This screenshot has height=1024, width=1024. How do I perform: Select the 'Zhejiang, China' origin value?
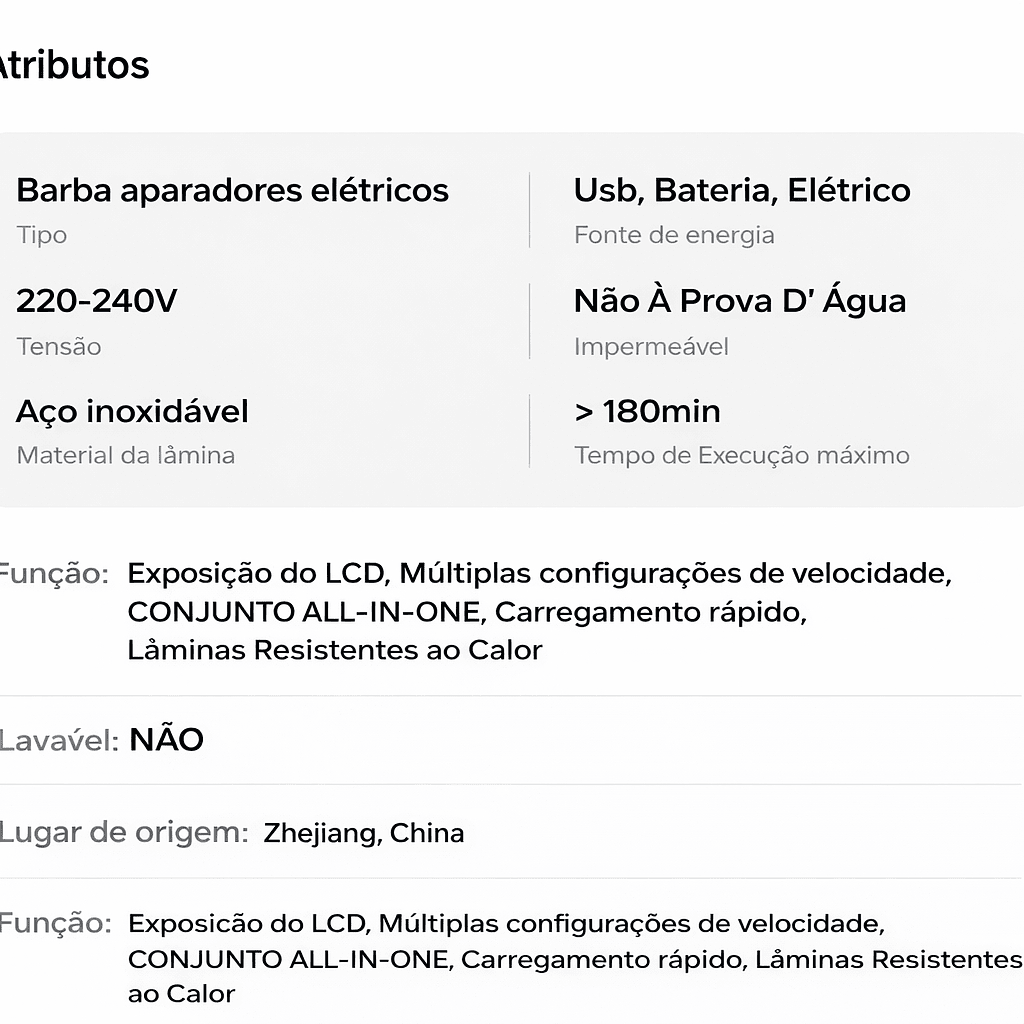(364, 833)
